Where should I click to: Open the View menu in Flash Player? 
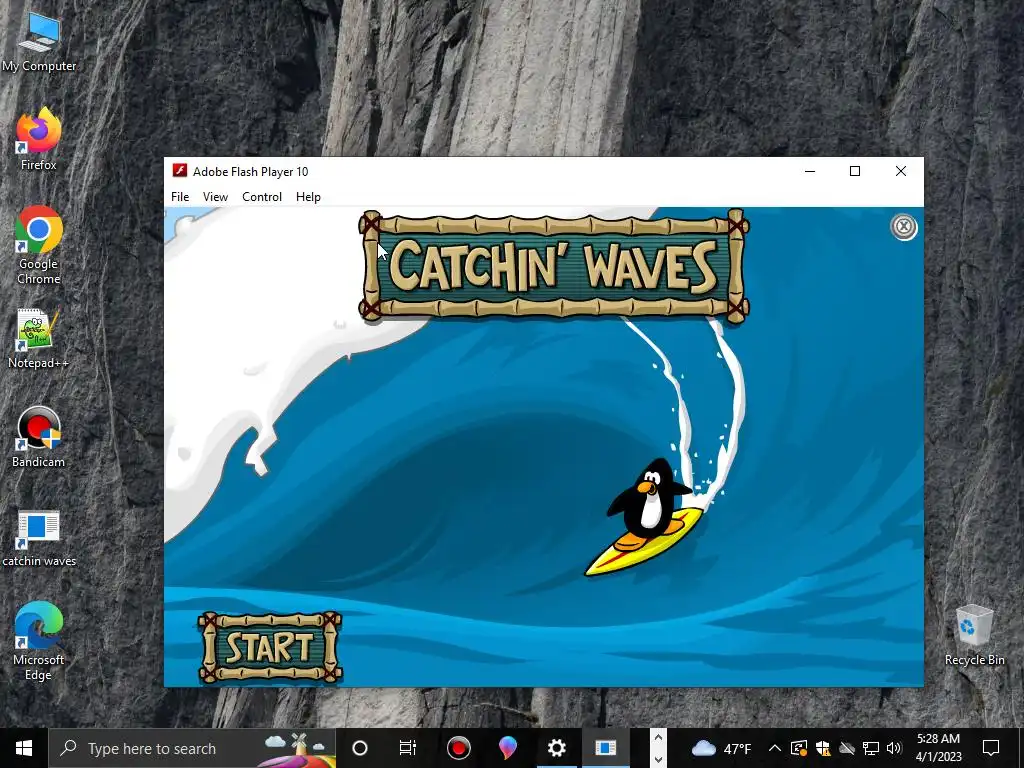pos(215,197)
